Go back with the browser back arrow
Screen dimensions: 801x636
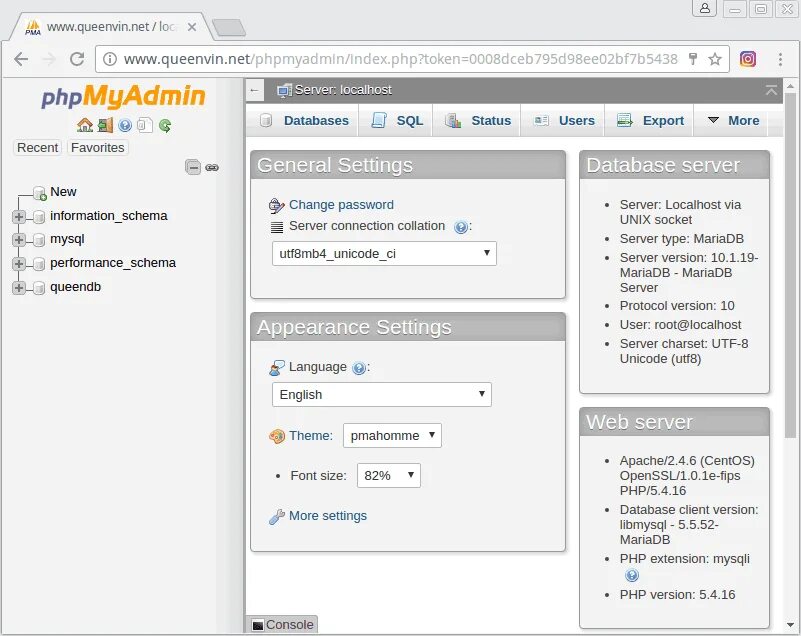[x=21, y=59]
